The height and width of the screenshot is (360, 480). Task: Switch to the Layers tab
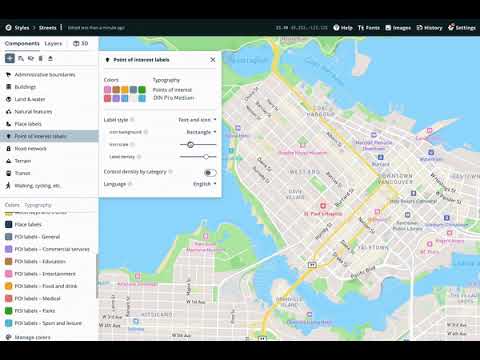[x=53, y=44]
